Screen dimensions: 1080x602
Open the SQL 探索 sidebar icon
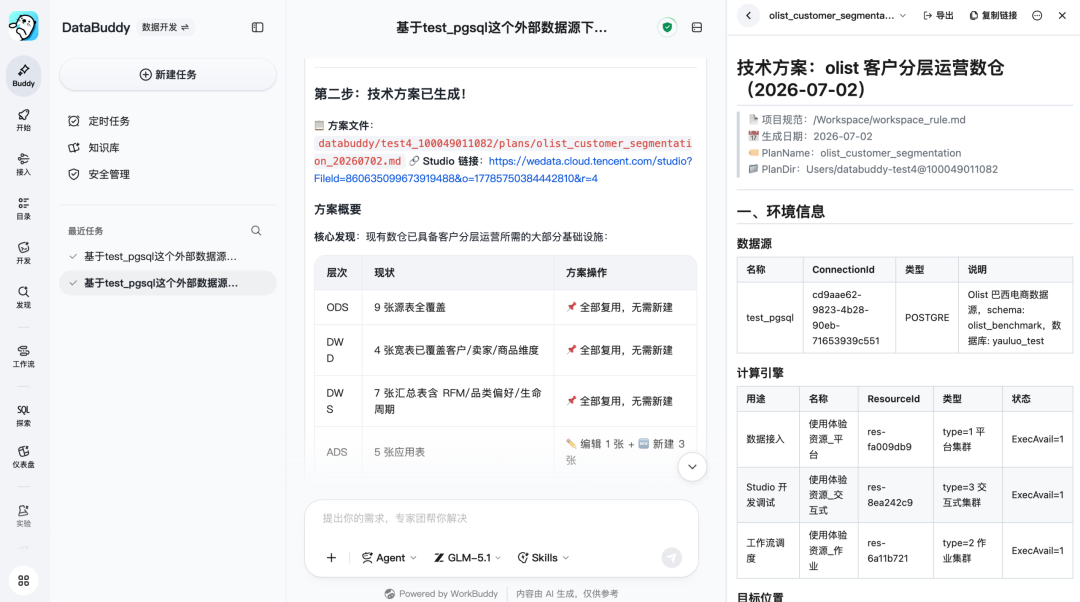(x=23, y=416)
